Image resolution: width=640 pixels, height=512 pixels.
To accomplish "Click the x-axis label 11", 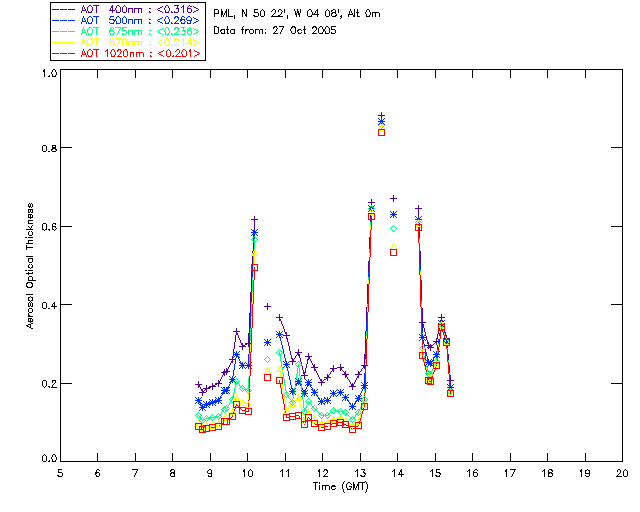I will pos(285,473).
